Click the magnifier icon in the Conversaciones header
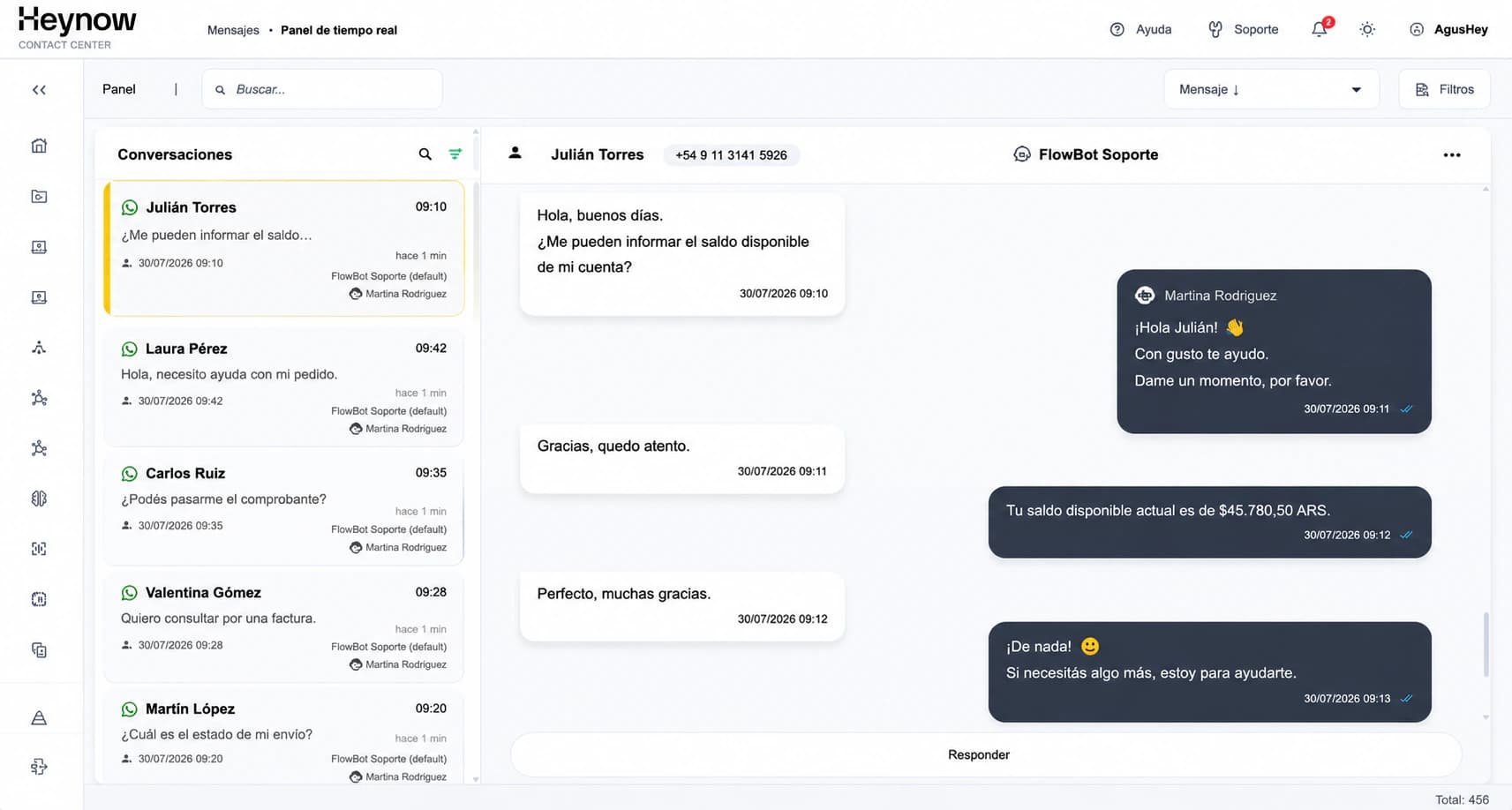This screenshot has height=810, width=1512. pos(425,154)
